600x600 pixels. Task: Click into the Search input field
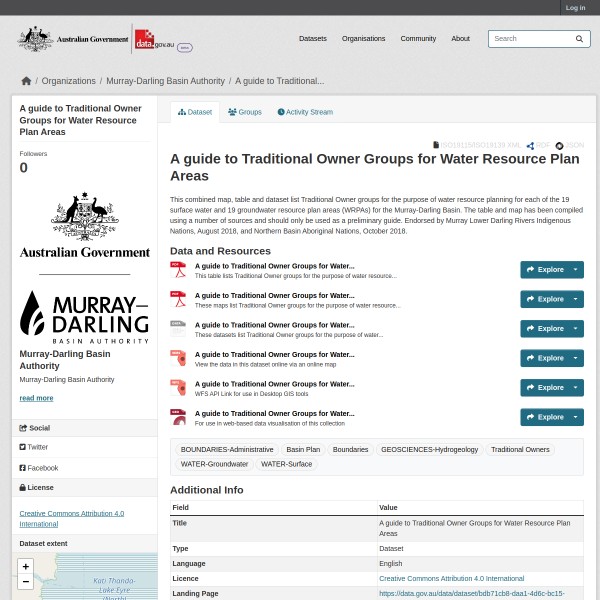(530, 39)
